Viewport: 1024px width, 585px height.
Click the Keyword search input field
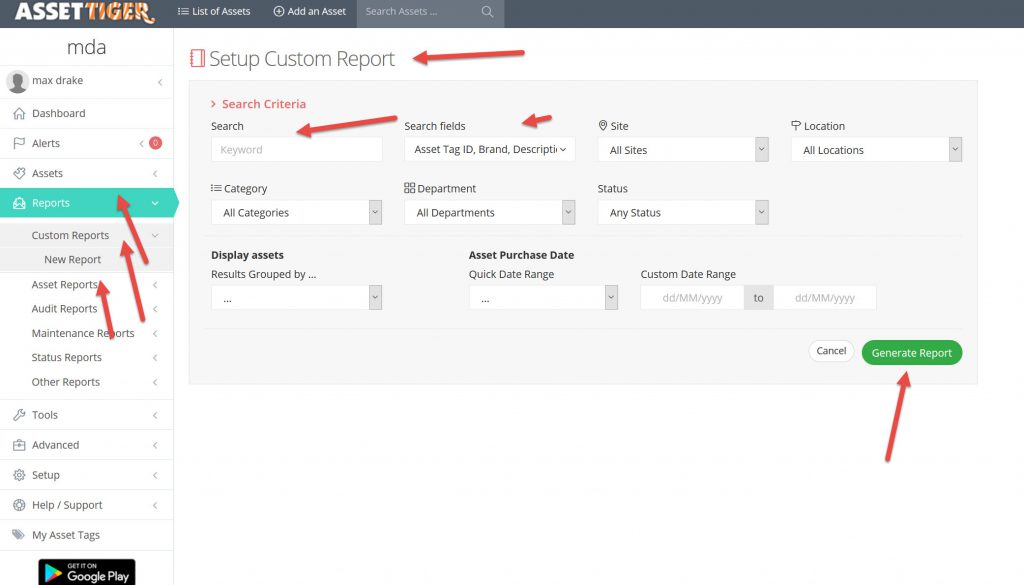pyautogui.click(x=296, y=150)
